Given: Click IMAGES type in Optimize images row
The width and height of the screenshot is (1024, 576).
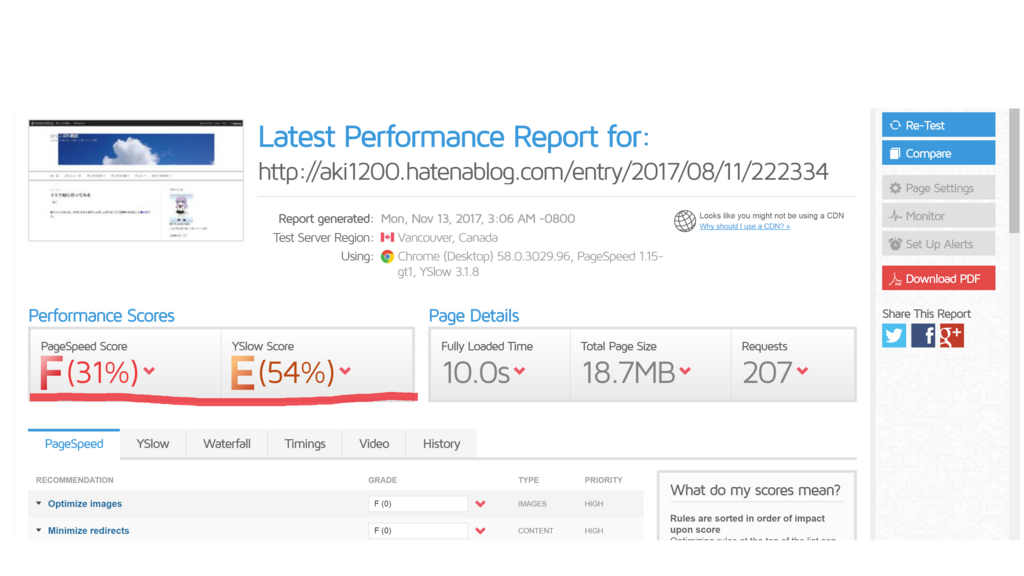Looking at the screenshot, I should point(532,504).
